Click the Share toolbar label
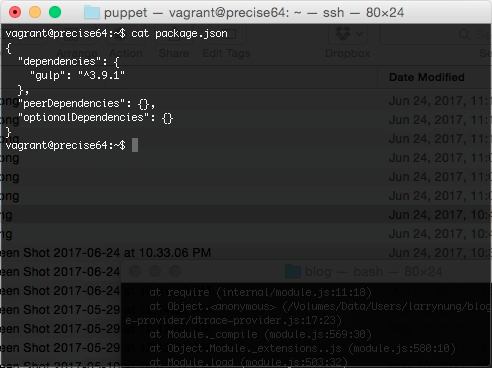492x368 pixels. 174,53
